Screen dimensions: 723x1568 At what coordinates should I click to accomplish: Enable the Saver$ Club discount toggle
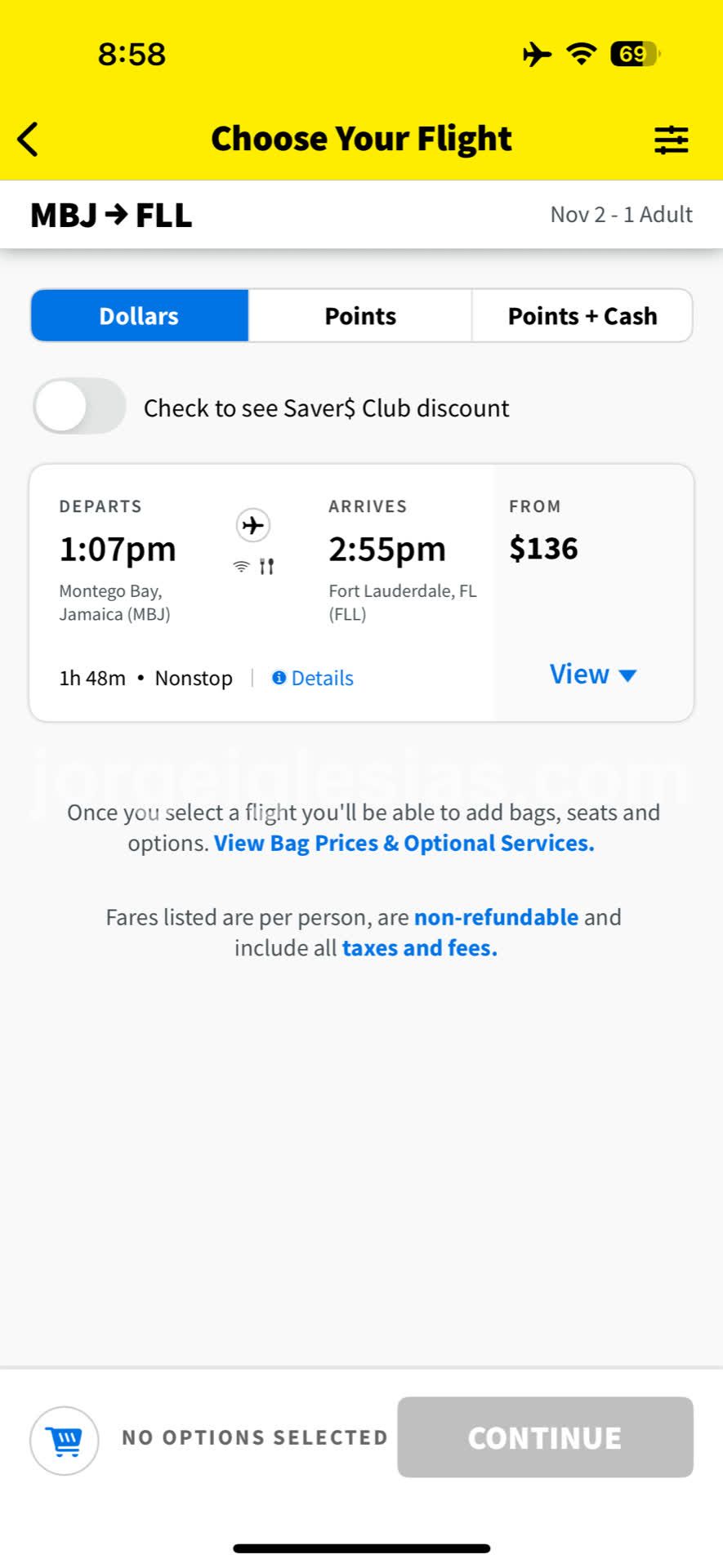click(79, 407)
